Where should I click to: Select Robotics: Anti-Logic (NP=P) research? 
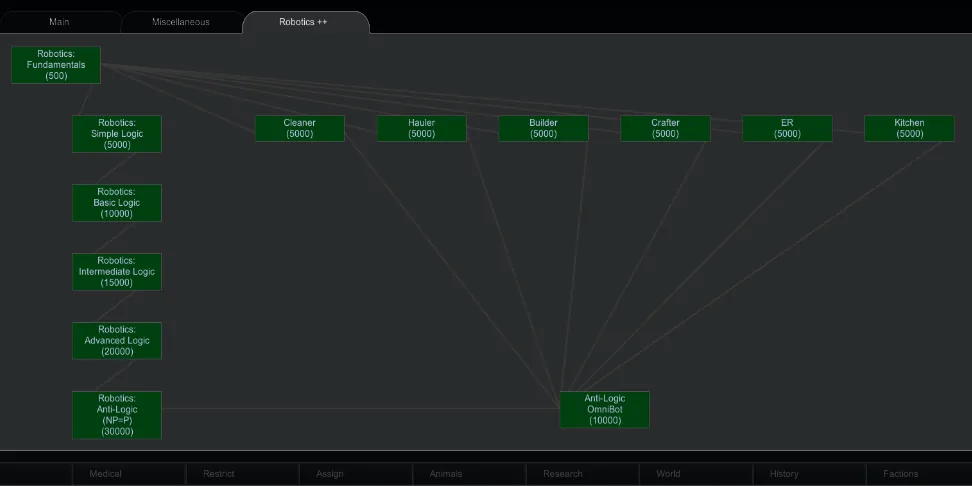click(x=117, y=415)
